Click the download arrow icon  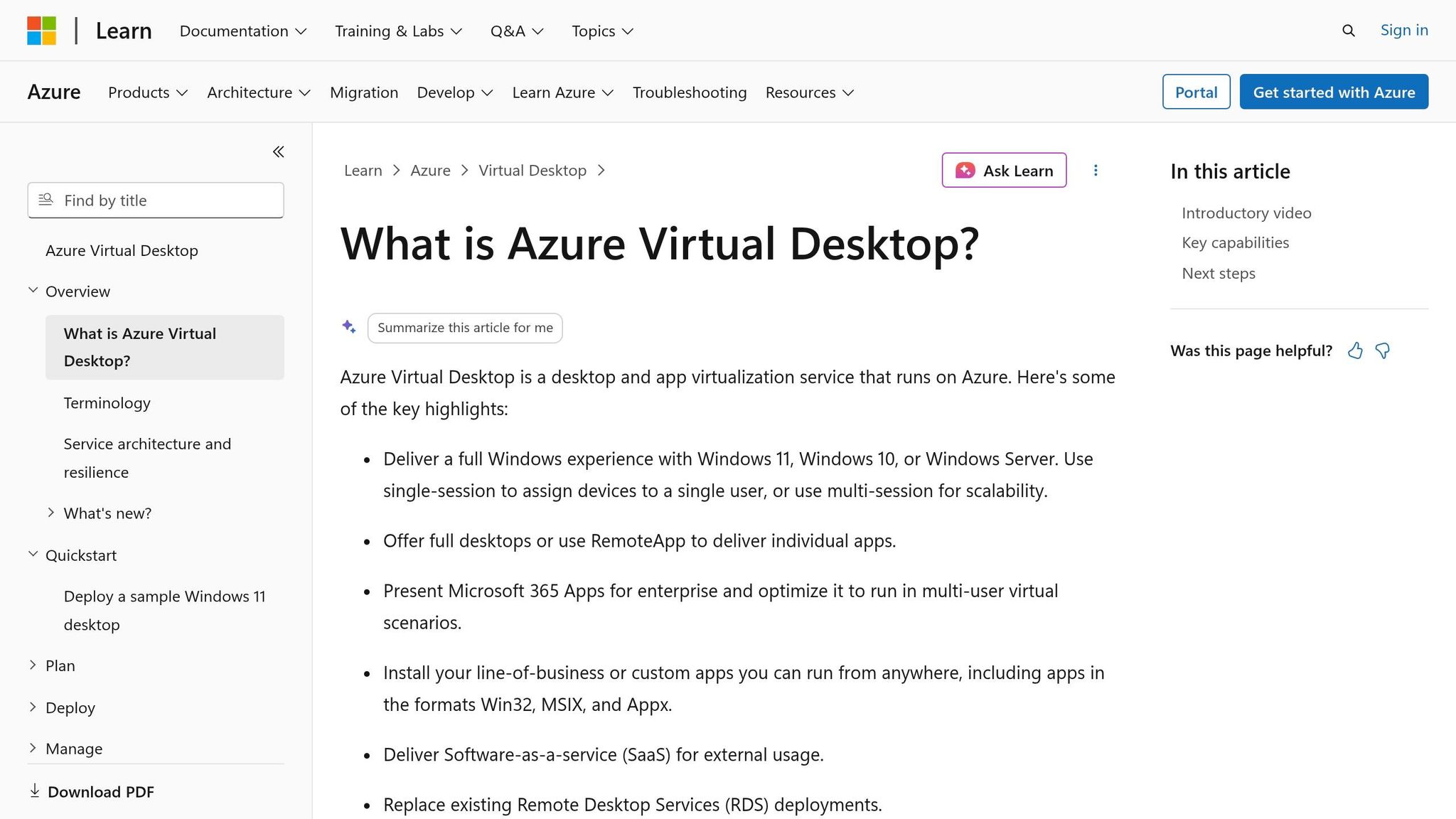coord(34,791)
